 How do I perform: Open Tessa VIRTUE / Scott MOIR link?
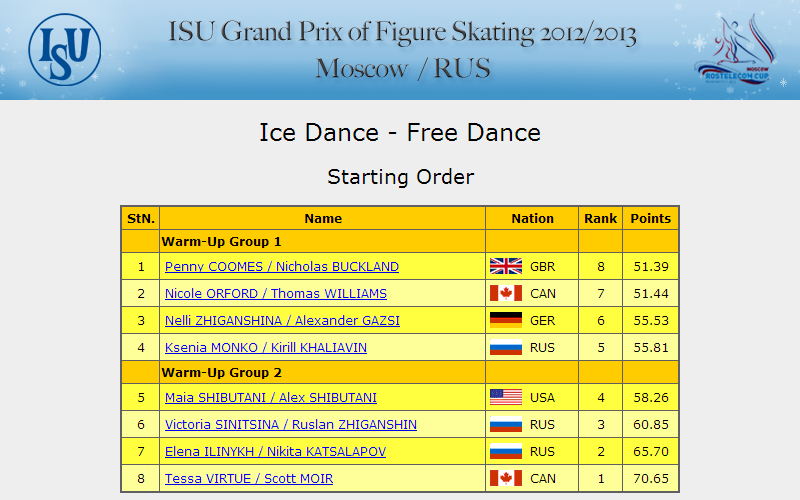[x=249, y=479]
